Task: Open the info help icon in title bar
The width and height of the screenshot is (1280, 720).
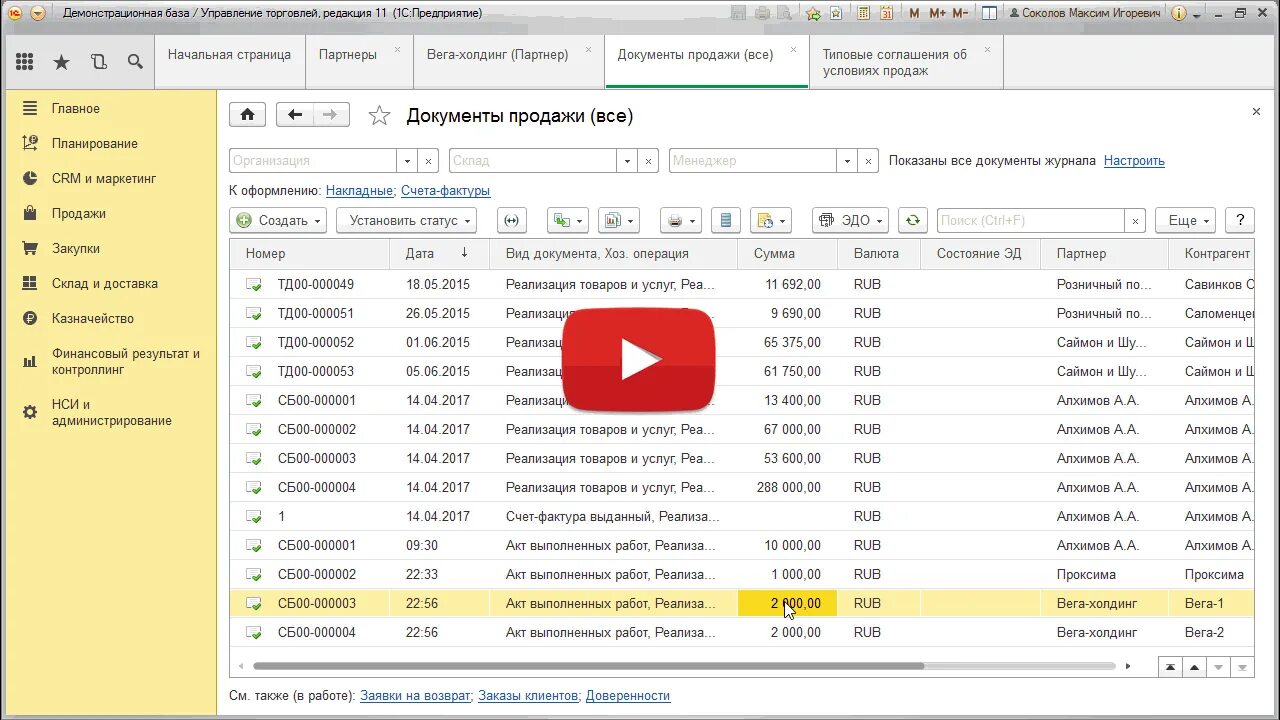Action: pyautogui.click(x=1178, y=13)
